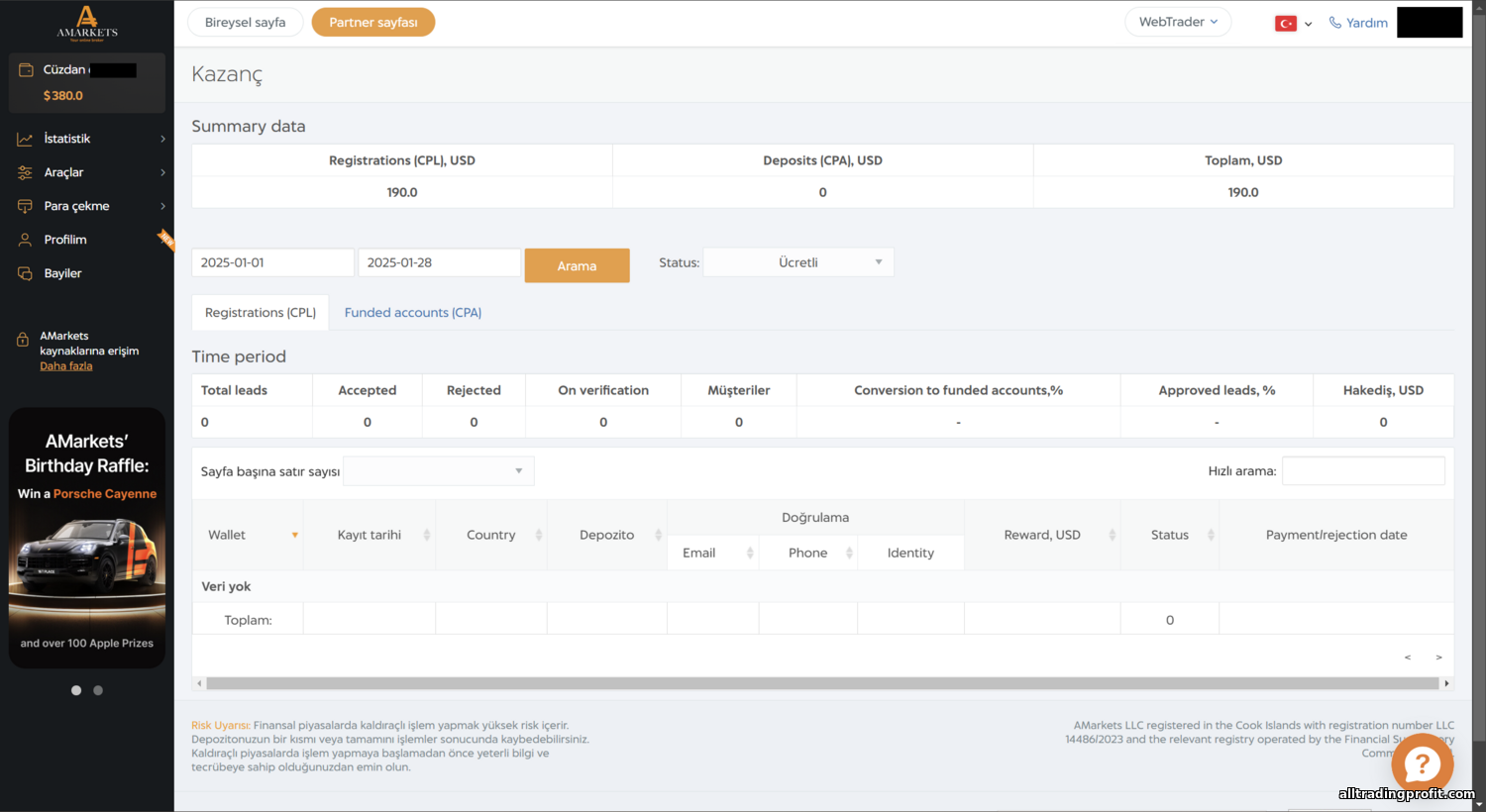
Task: Select the Bireysel sayfa tab
Action: pos(245,22)
